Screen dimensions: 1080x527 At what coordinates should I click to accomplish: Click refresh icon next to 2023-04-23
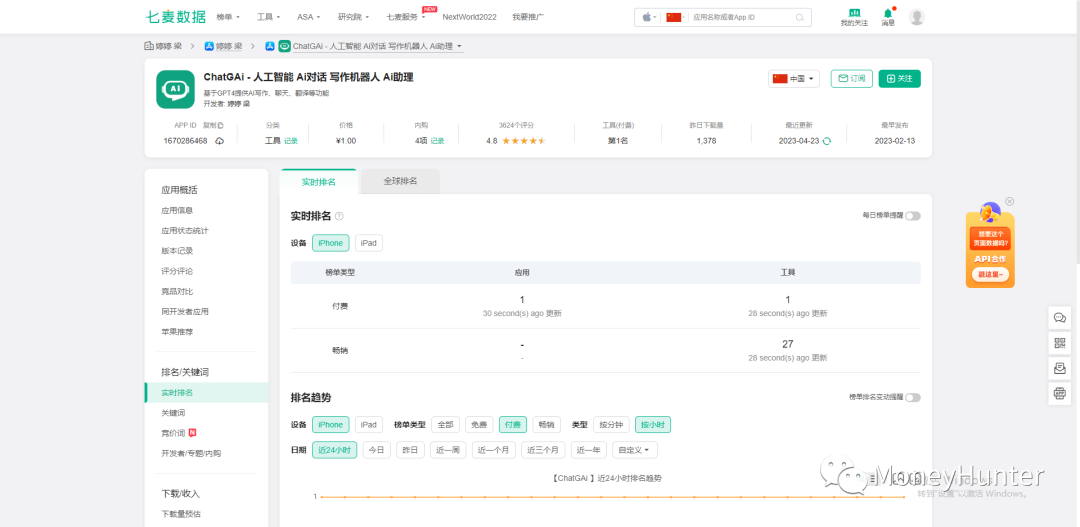(x=827, y=141)
